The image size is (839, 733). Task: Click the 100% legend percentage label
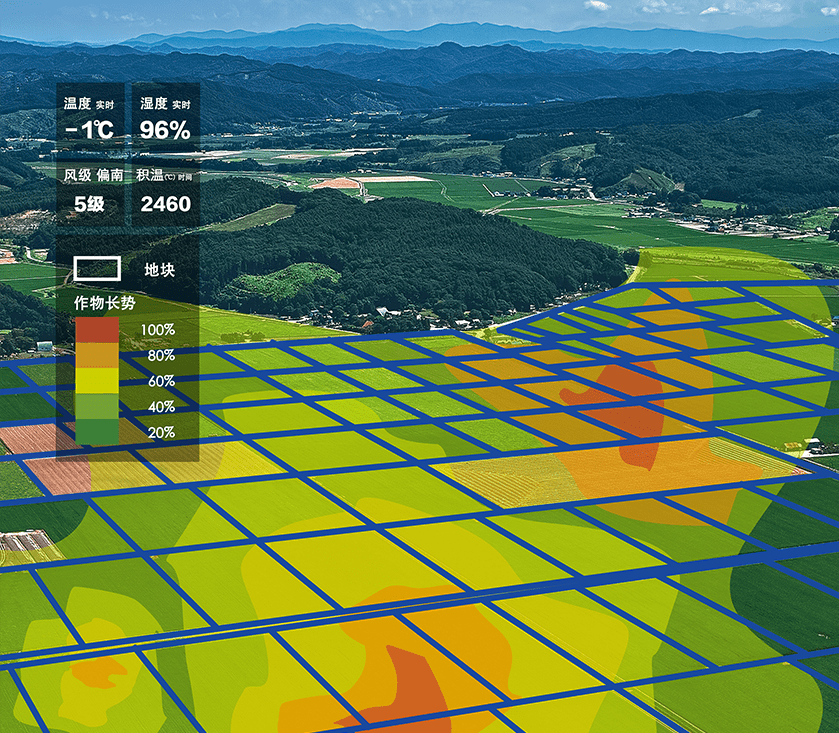tap(158, 329)
